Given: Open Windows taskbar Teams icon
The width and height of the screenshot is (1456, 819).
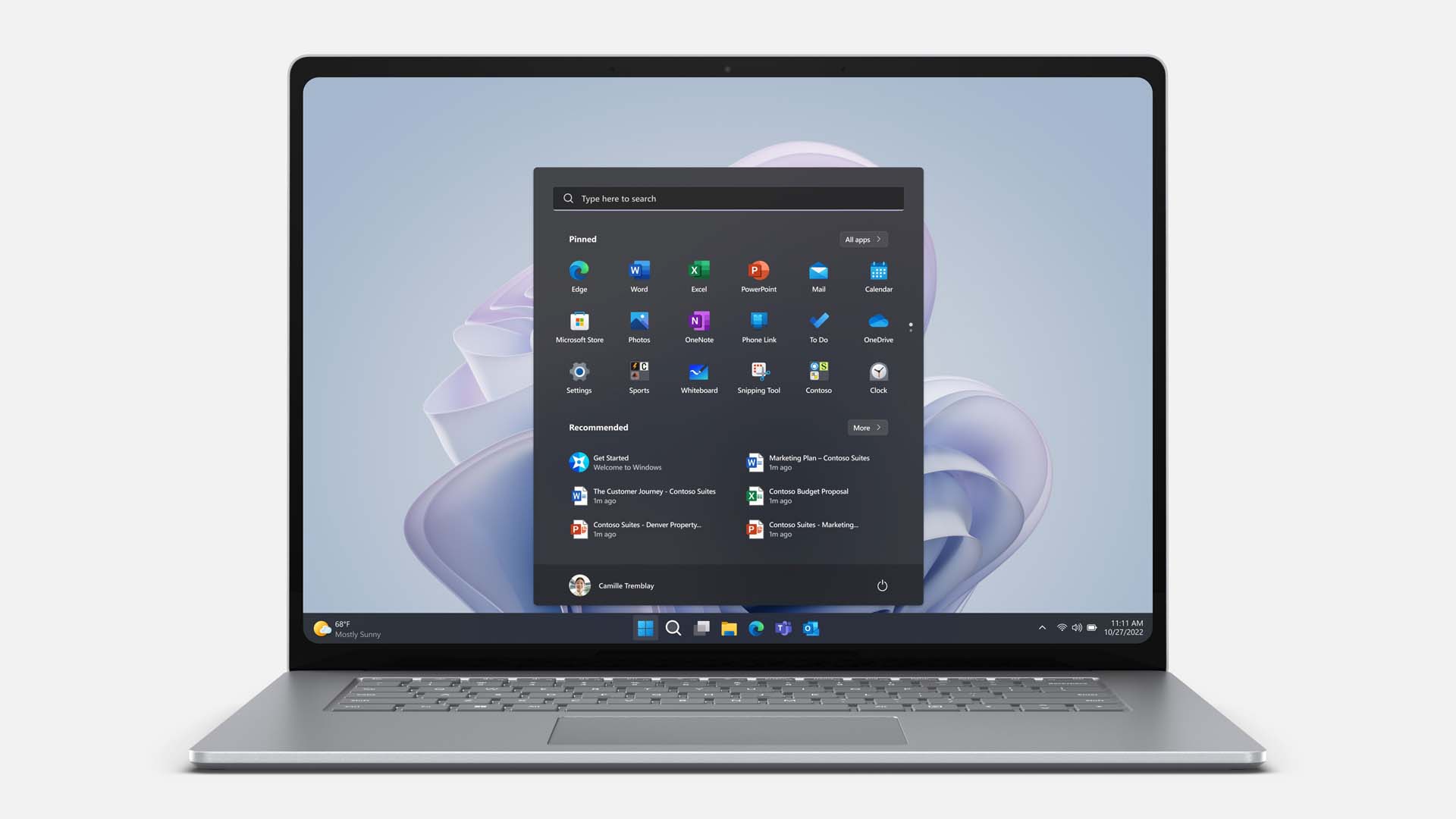Looking at the screenshot, I should [x=784, y=628].
